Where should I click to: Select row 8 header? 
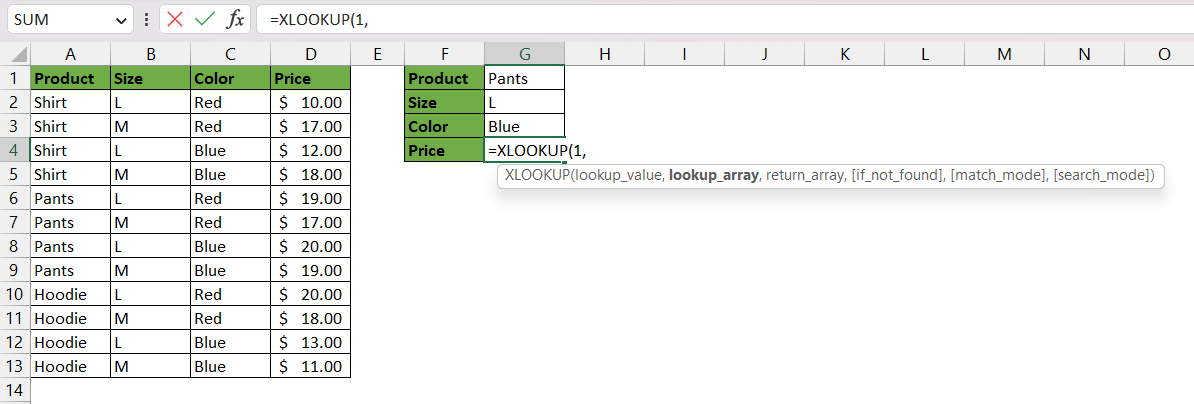click(15, 247)
